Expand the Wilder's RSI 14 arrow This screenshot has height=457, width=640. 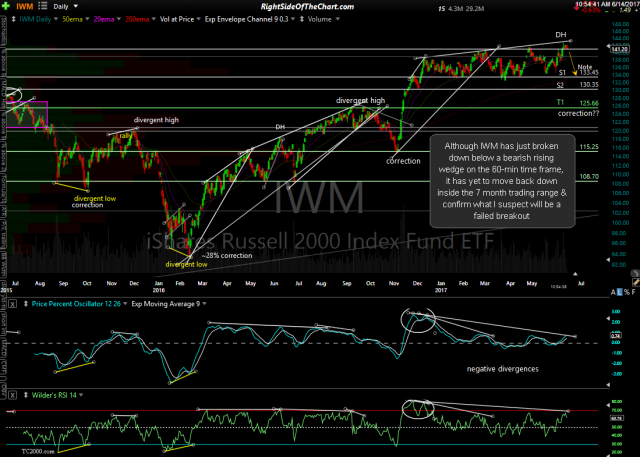81,395
